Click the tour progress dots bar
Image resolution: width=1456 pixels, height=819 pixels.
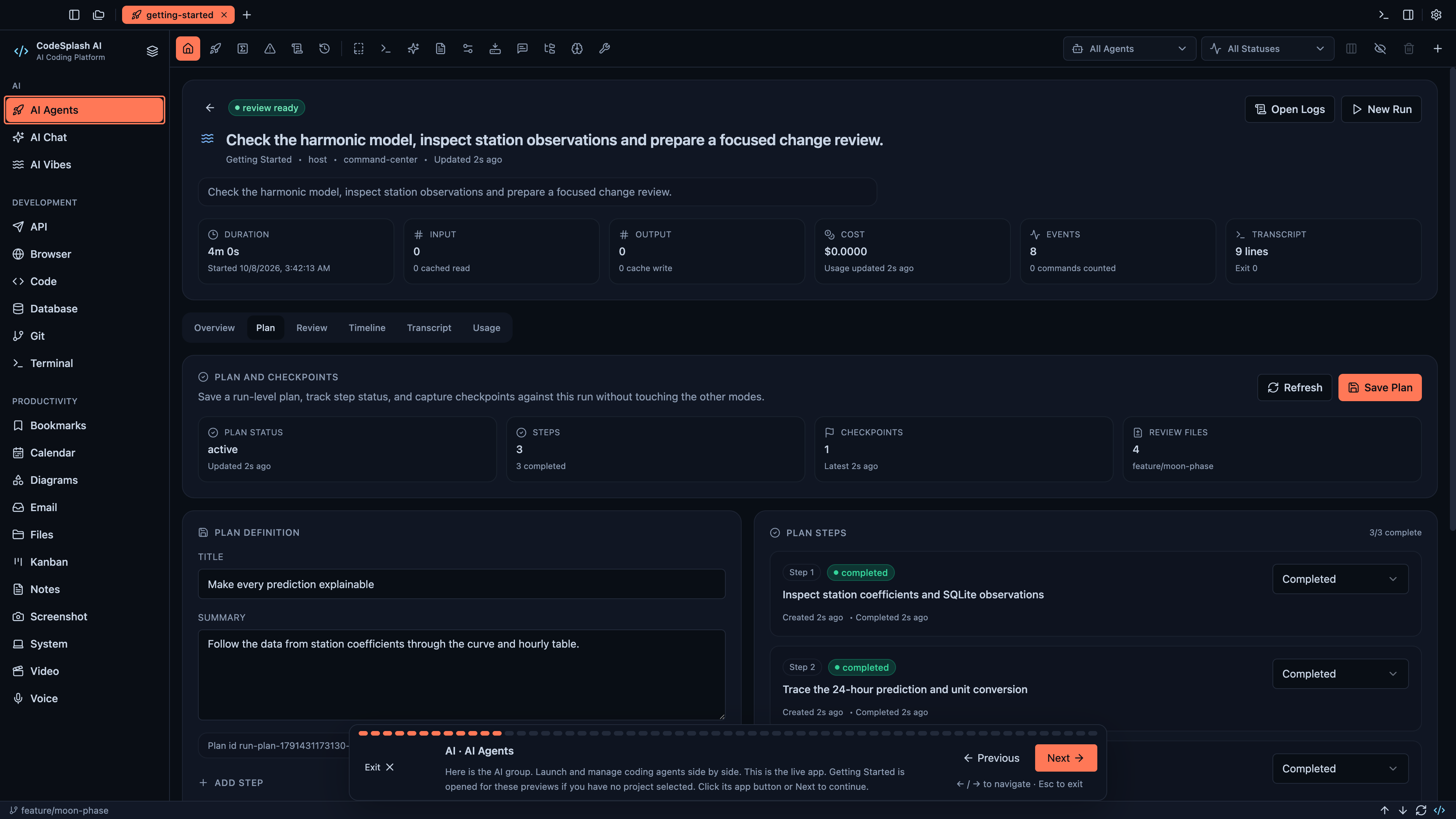pos(728,733)
